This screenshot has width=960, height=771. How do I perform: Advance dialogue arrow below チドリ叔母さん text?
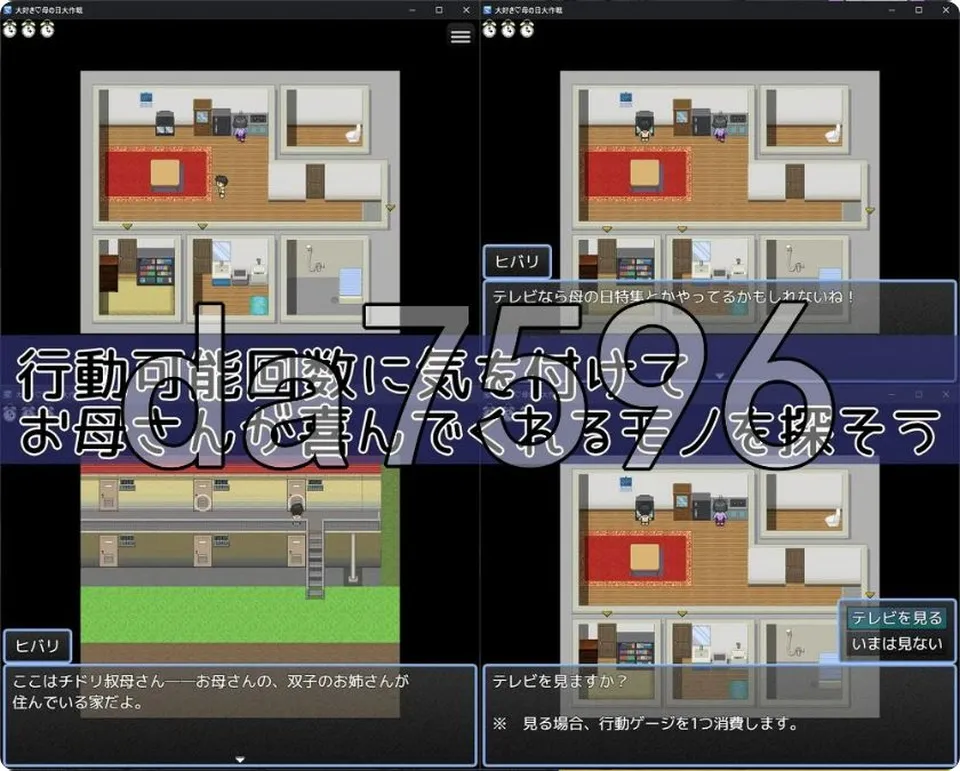click(x=240, y=759)
